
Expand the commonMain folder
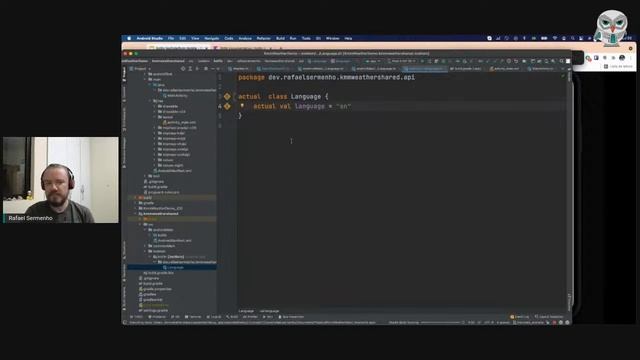145,246
